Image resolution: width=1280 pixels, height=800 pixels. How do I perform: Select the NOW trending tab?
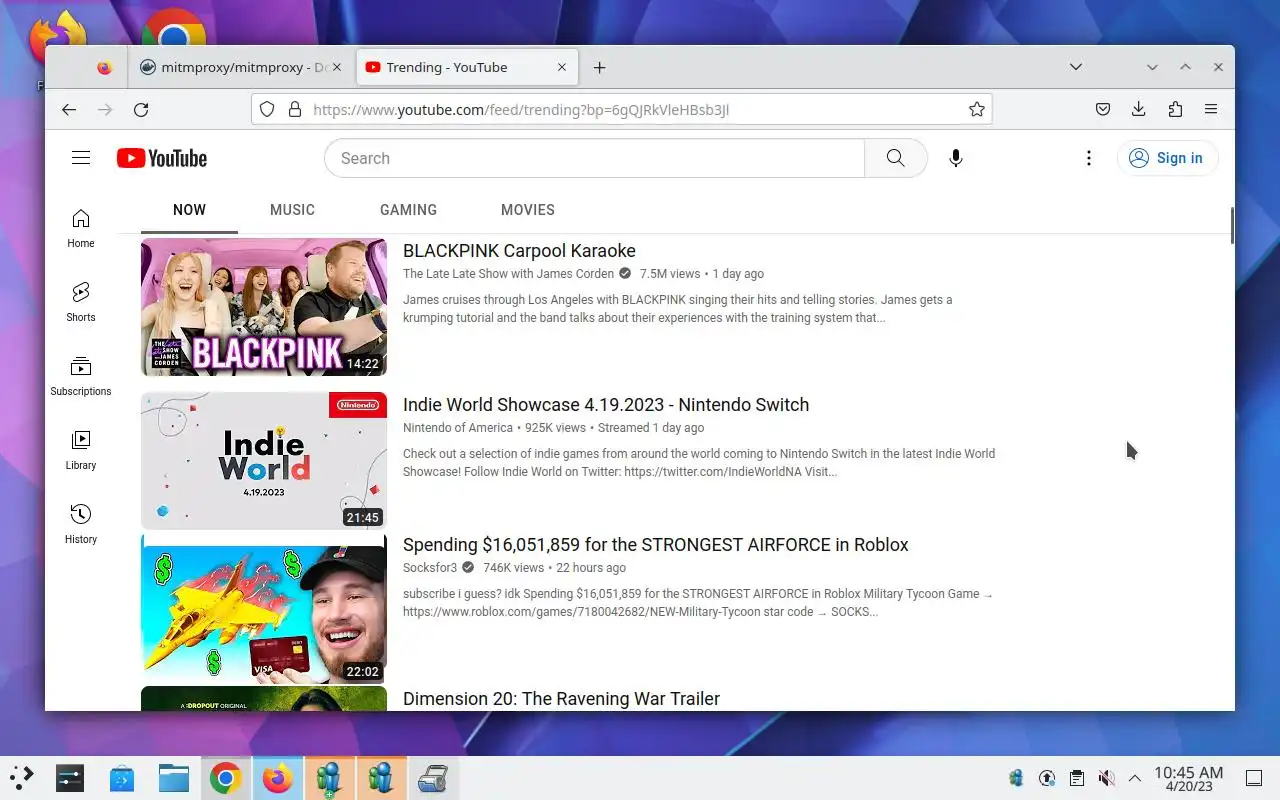click(189, 210)
